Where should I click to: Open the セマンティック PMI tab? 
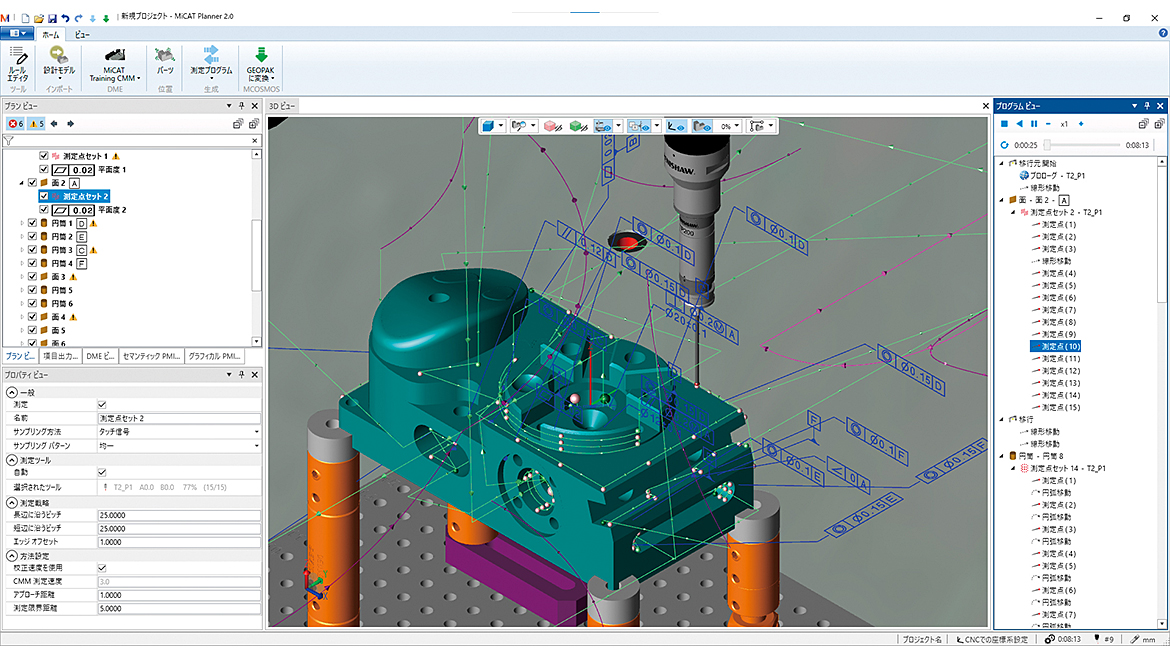click(x=151, y=357)
